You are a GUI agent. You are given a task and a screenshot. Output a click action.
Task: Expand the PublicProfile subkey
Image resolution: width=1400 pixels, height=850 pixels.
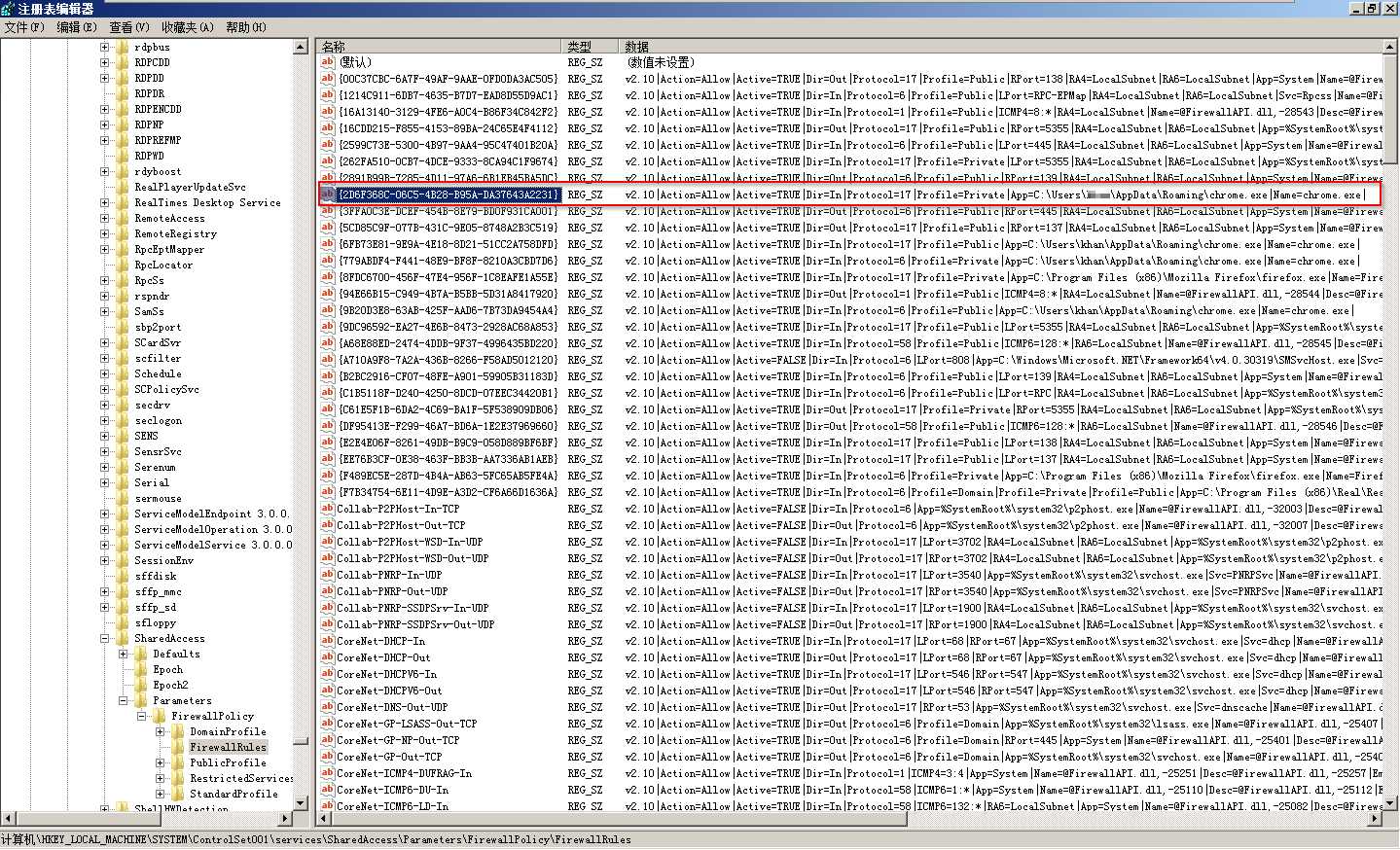pyautogui.click(x=160, y=762)
